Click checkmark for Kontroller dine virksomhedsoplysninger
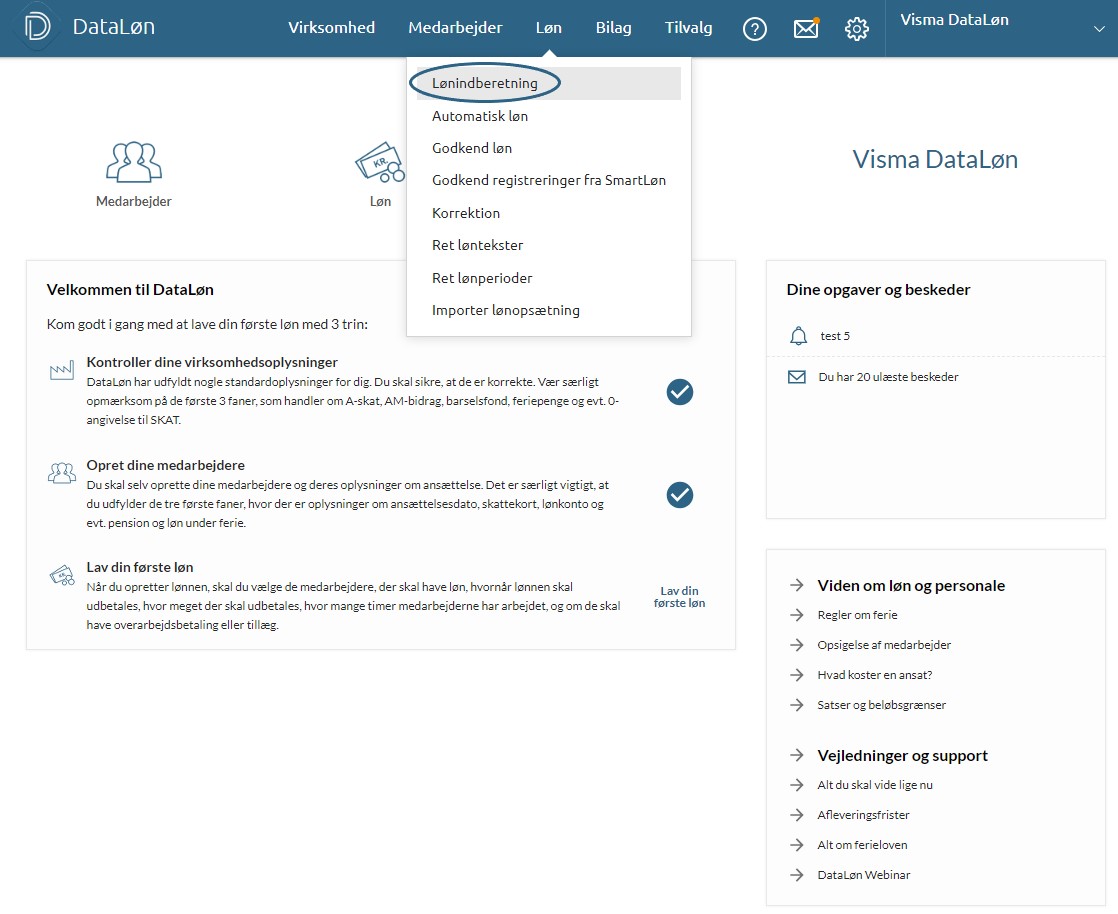 point(680,392)
